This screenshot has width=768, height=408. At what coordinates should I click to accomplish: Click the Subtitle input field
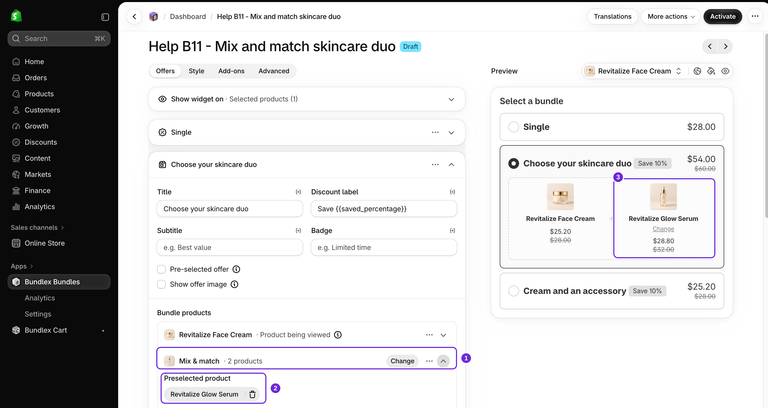point(230,248)
